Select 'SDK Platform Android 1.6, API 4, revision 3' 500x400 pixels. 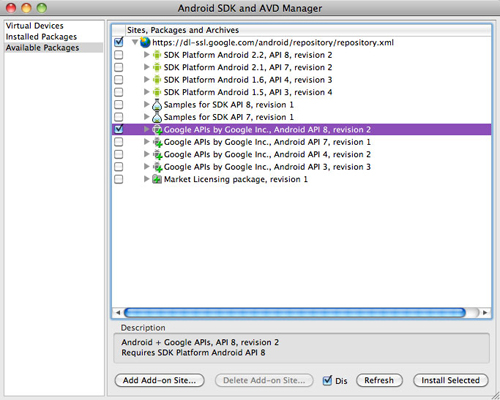pyautogui.click(x=248, y=80)
